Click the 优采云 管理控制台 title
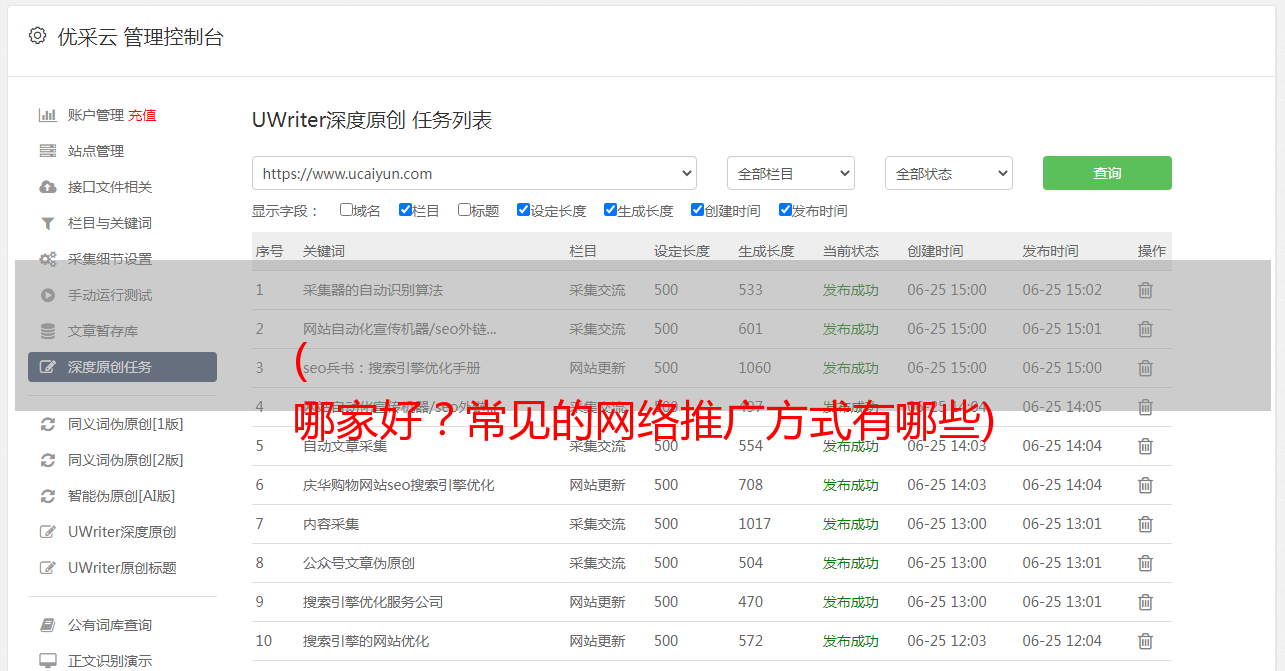 pyautogui.click(x=140, y=37)
